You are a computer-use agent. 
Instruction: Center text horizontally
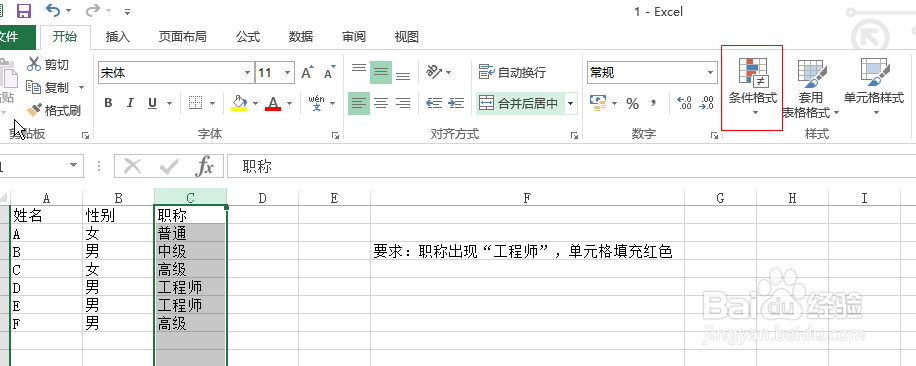[x=381, y=104]
